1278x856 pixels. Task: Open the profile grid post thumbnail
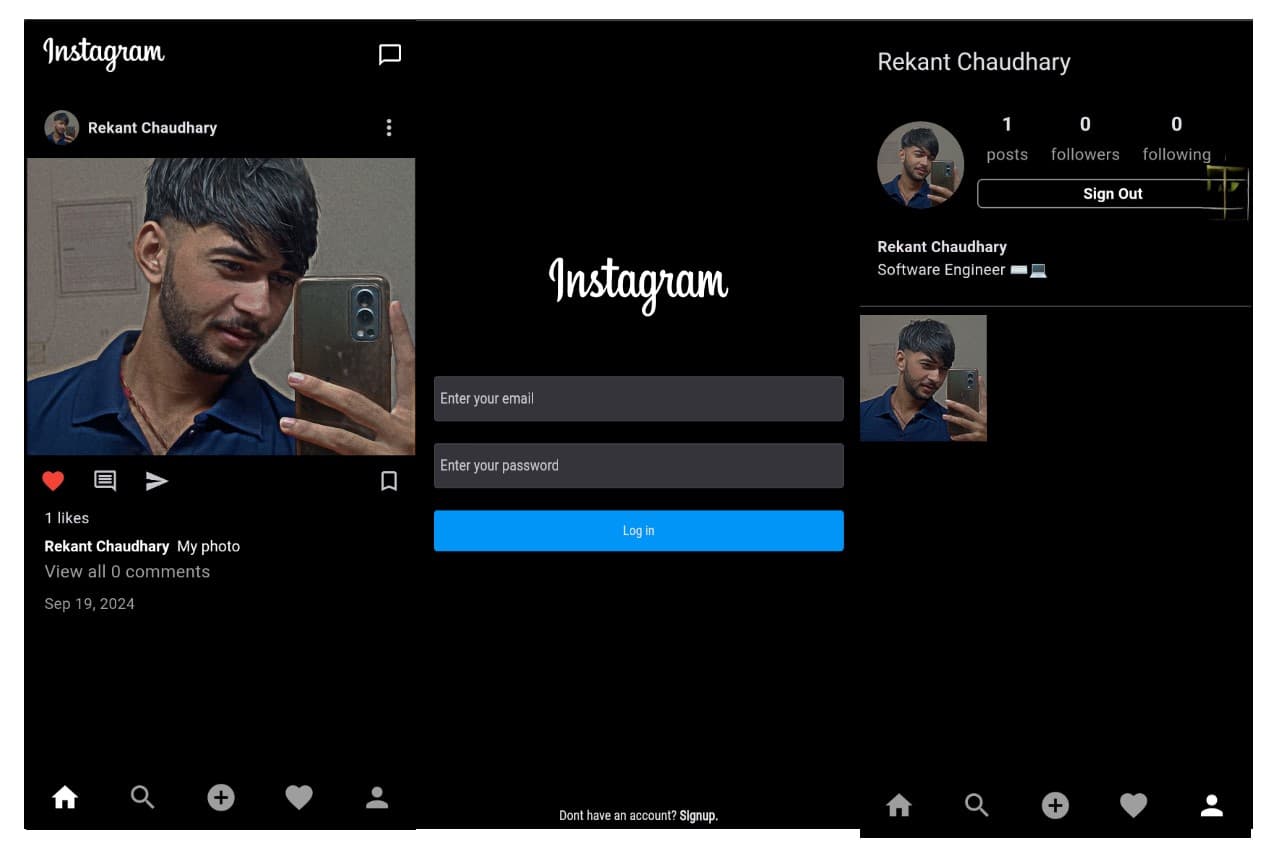pos(922,377)
